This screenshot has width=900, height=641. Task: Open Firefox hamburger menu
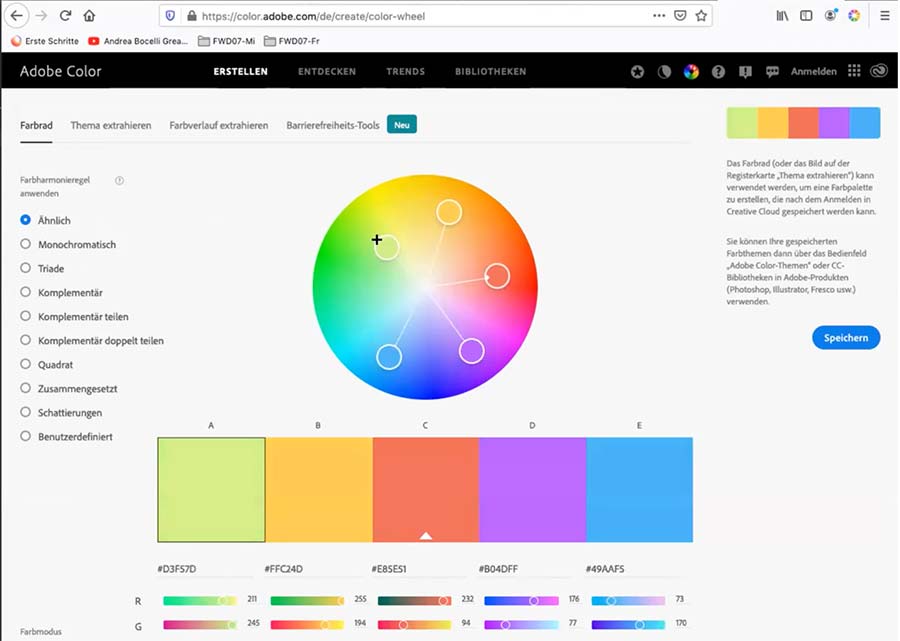pyautogui.click(x=884, y=16)
